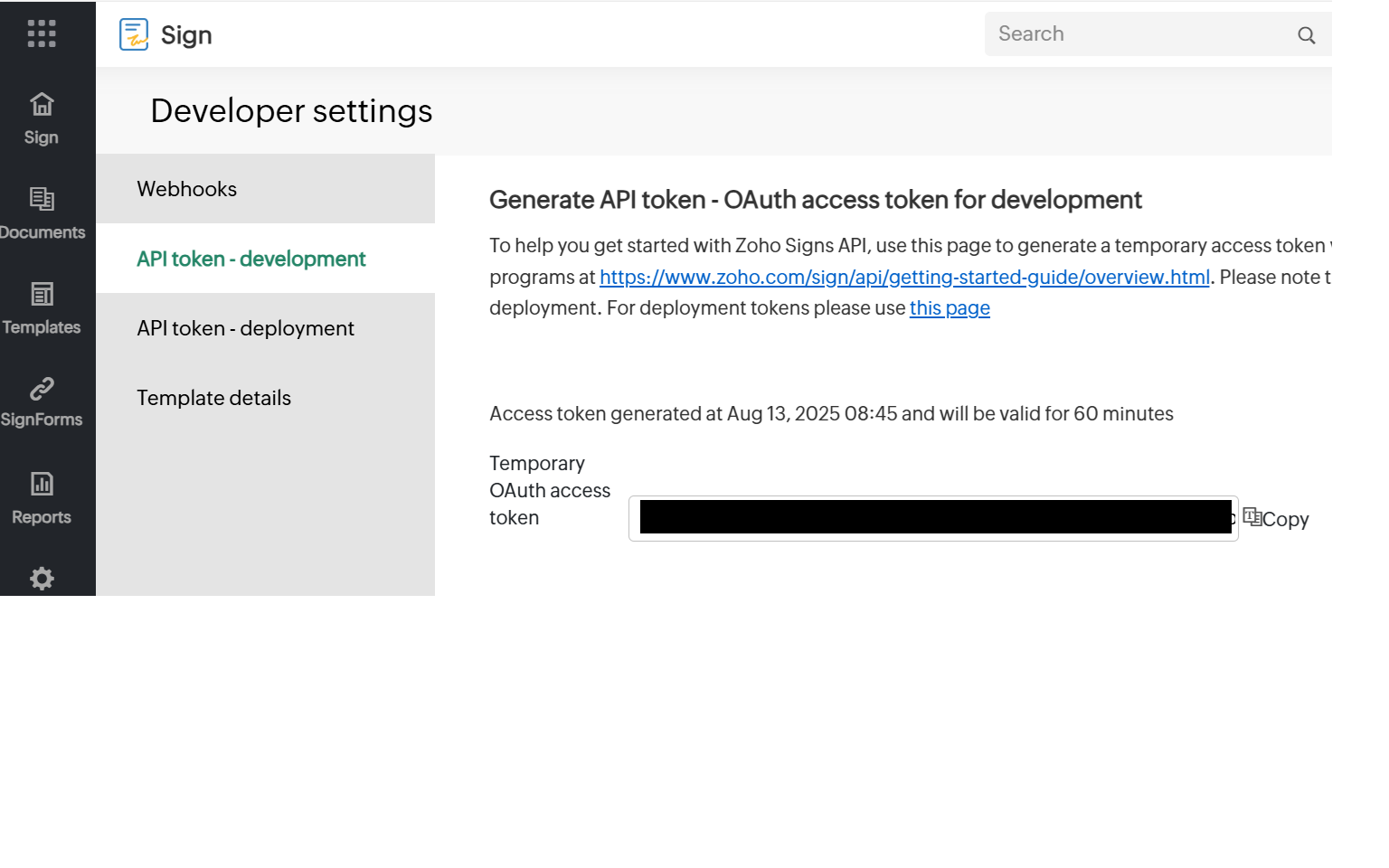Screen dimensions: 1389x868
Task: Select the Template details tab
Action: tap(265, 398)
